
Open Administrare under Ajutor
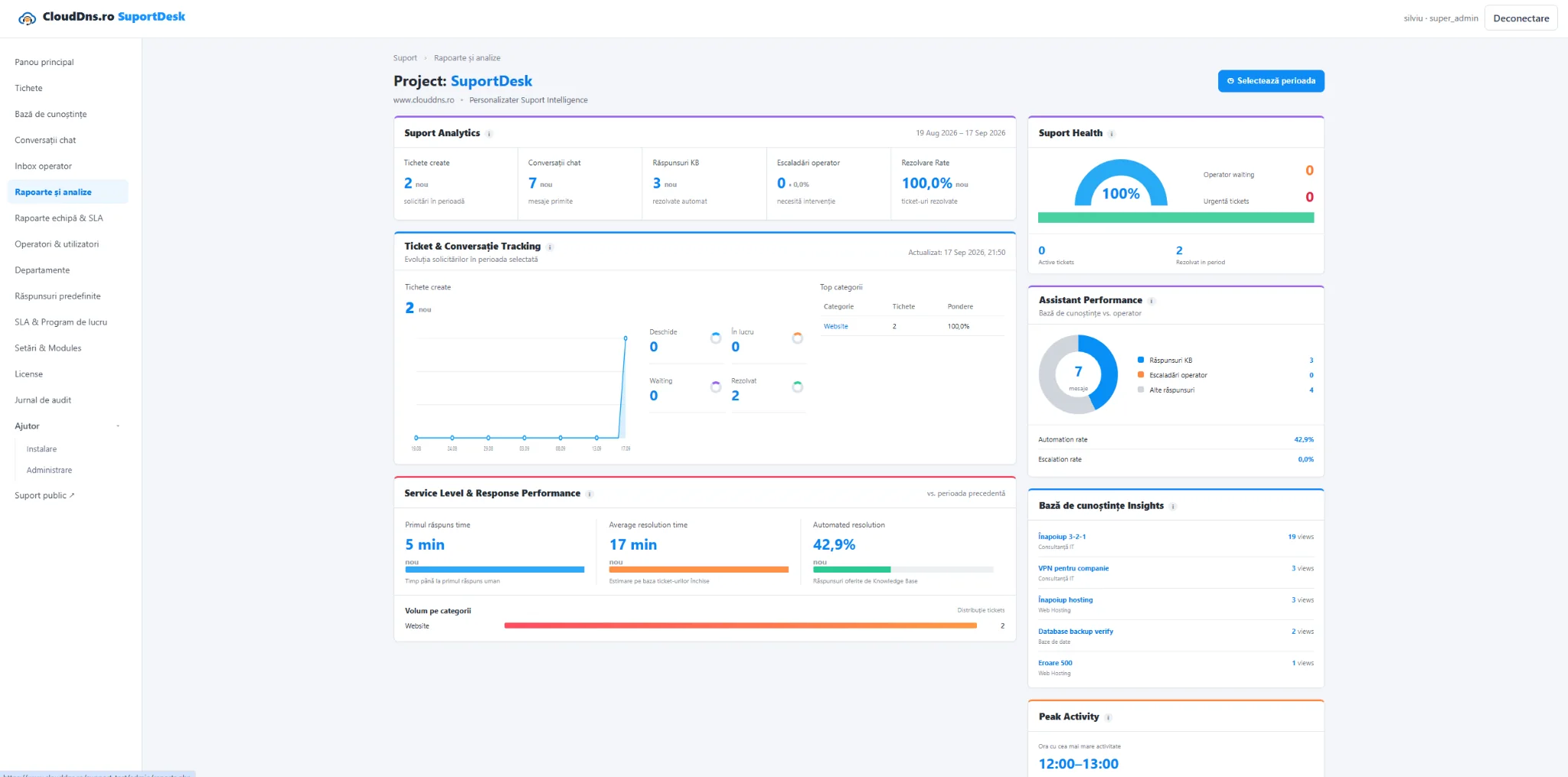[49, 471]
